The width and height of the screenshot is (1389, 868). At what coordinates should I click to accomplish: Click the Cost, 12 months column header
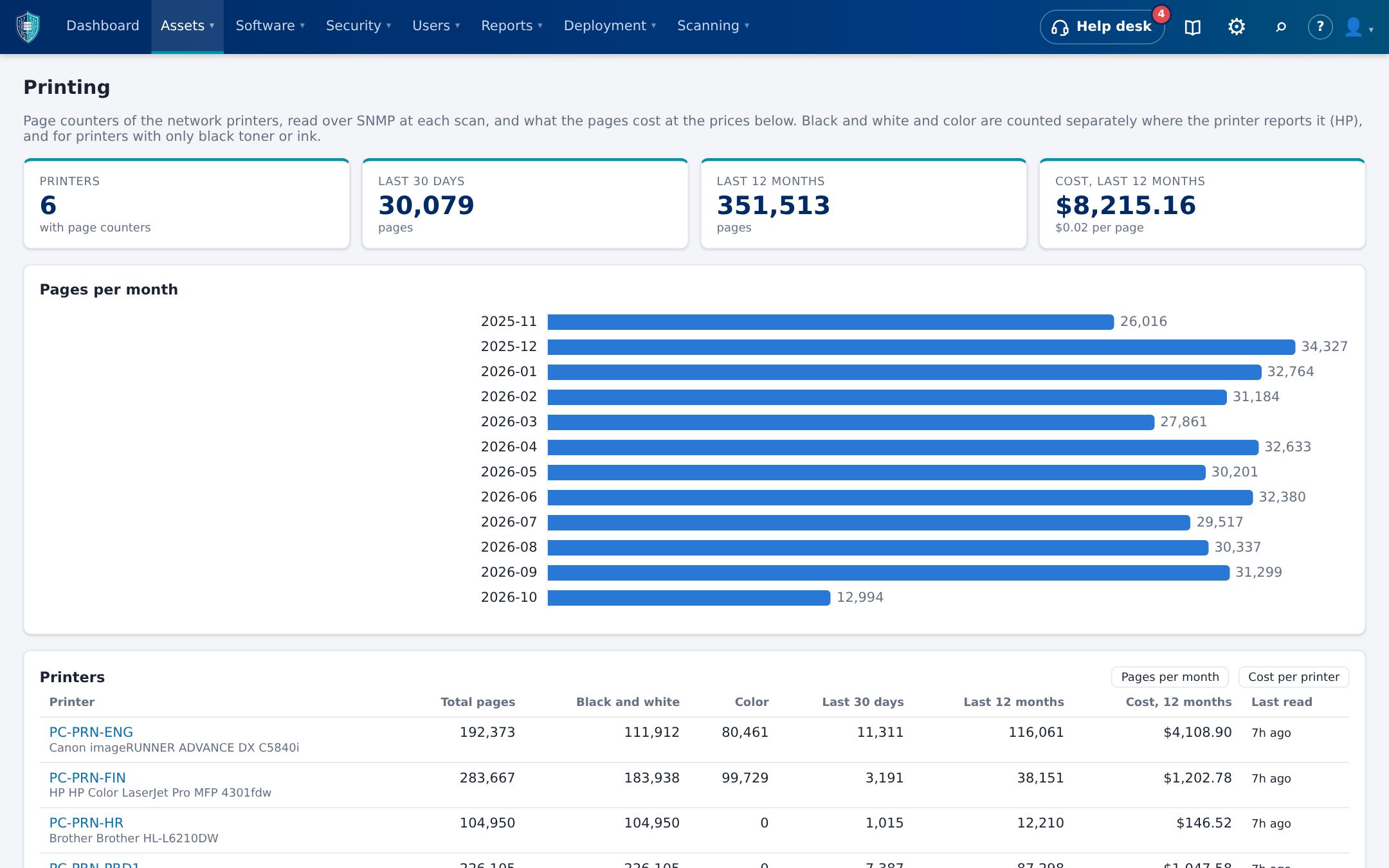1179,702
